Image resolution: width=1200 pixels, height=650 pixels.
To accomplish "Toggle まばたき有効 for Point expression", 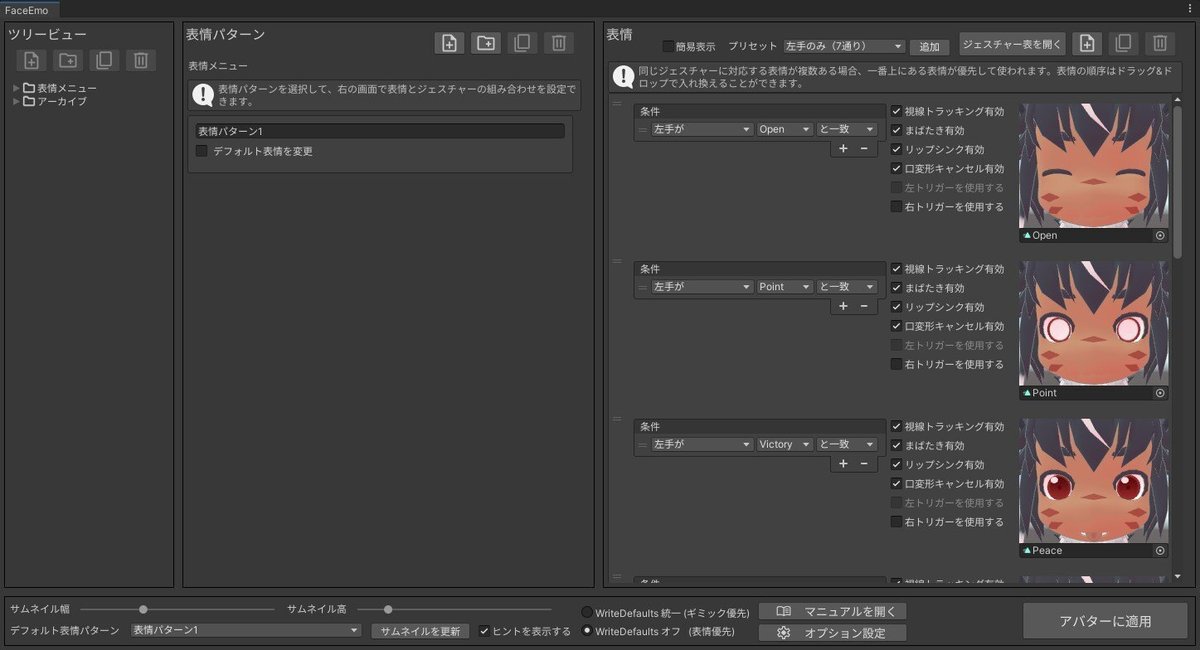I will pos(897,288).
